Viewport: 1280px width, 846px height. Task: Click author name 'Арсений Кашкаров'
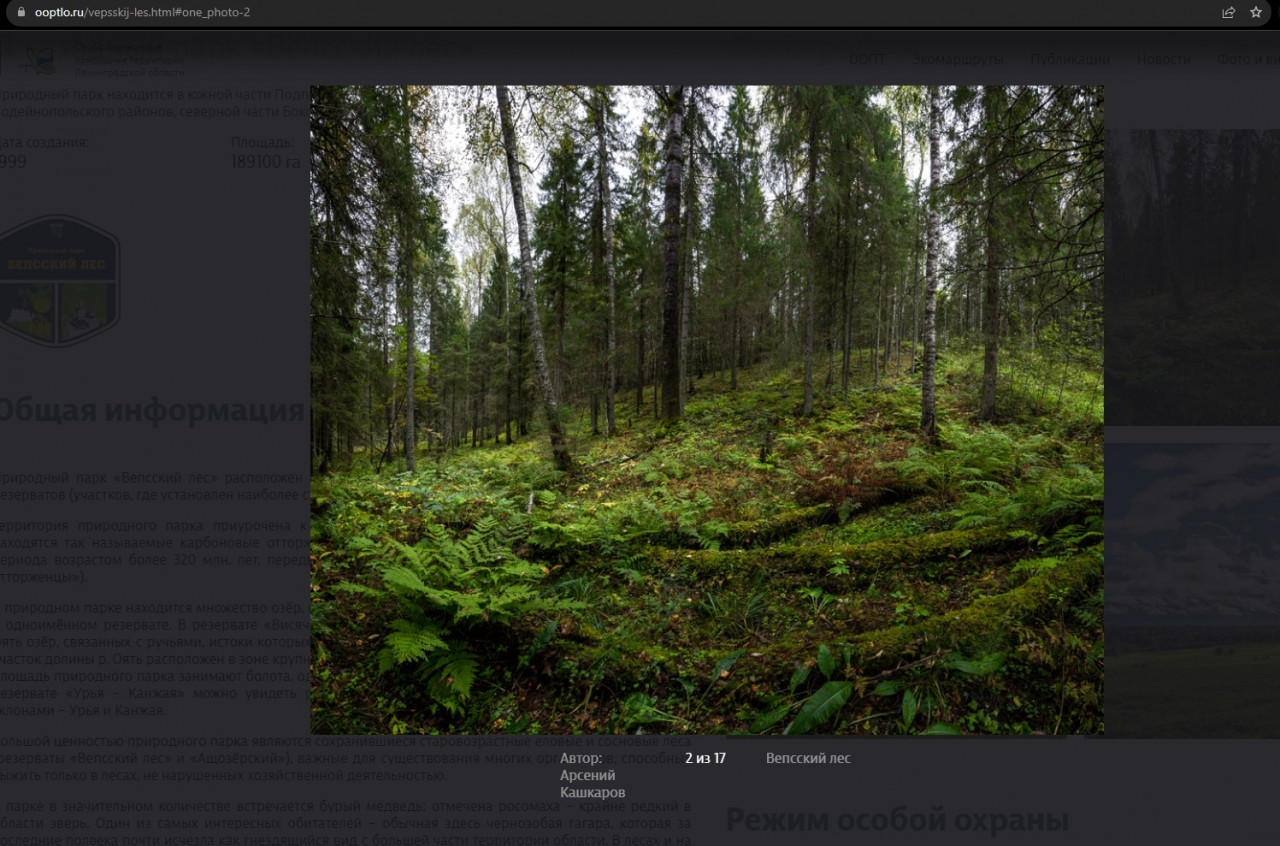coord(593,784)
